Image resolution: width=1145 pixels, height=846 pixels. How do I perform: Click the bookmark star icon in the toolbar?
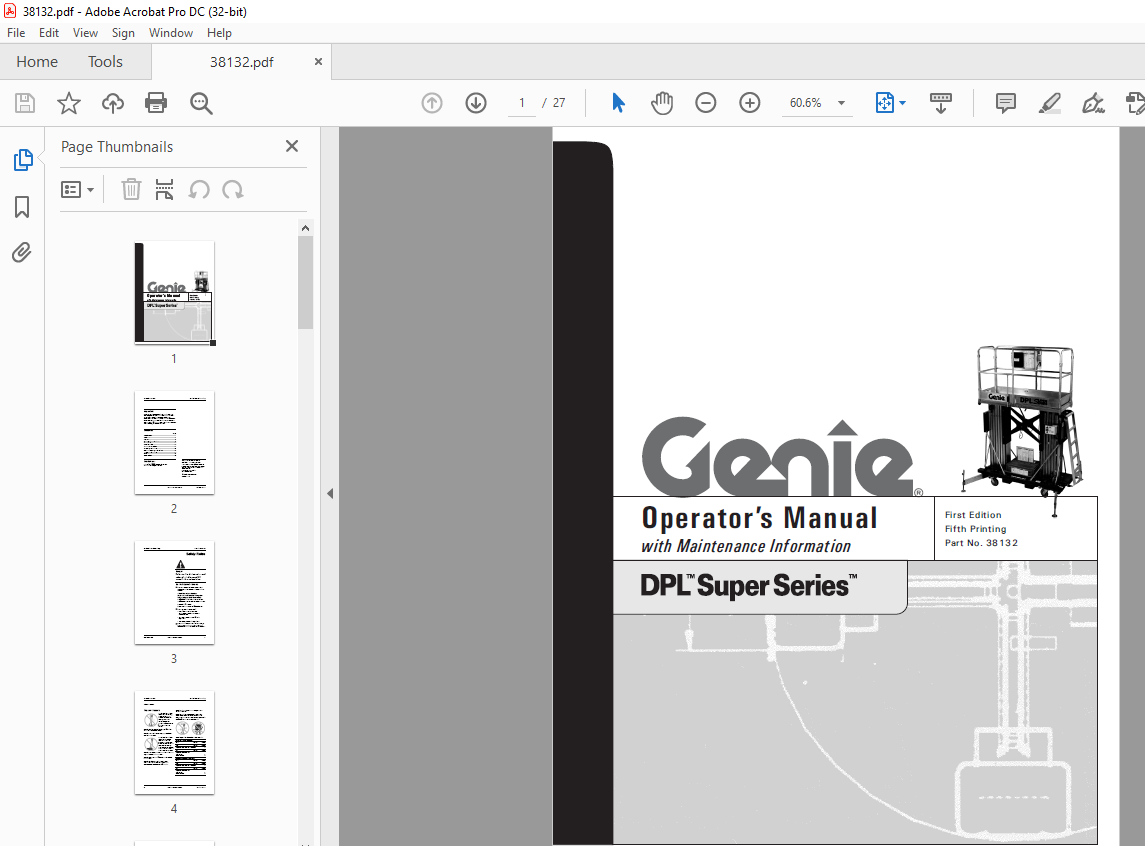tap(69, 103)
